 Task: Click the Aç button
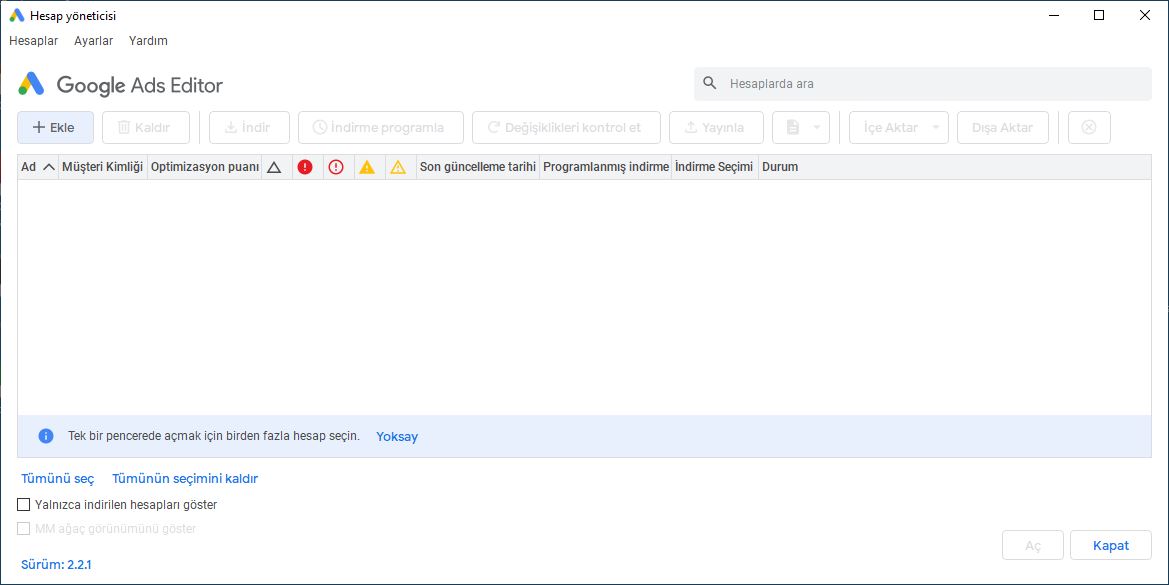1033,546
